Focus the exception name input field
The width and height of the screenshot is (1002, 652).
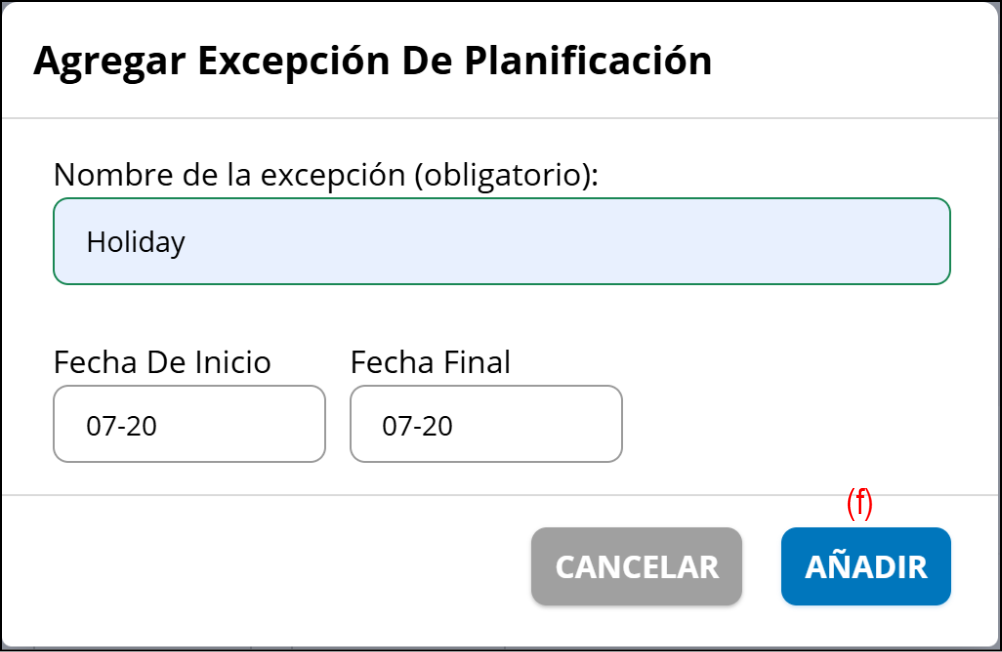pos(501,241)
